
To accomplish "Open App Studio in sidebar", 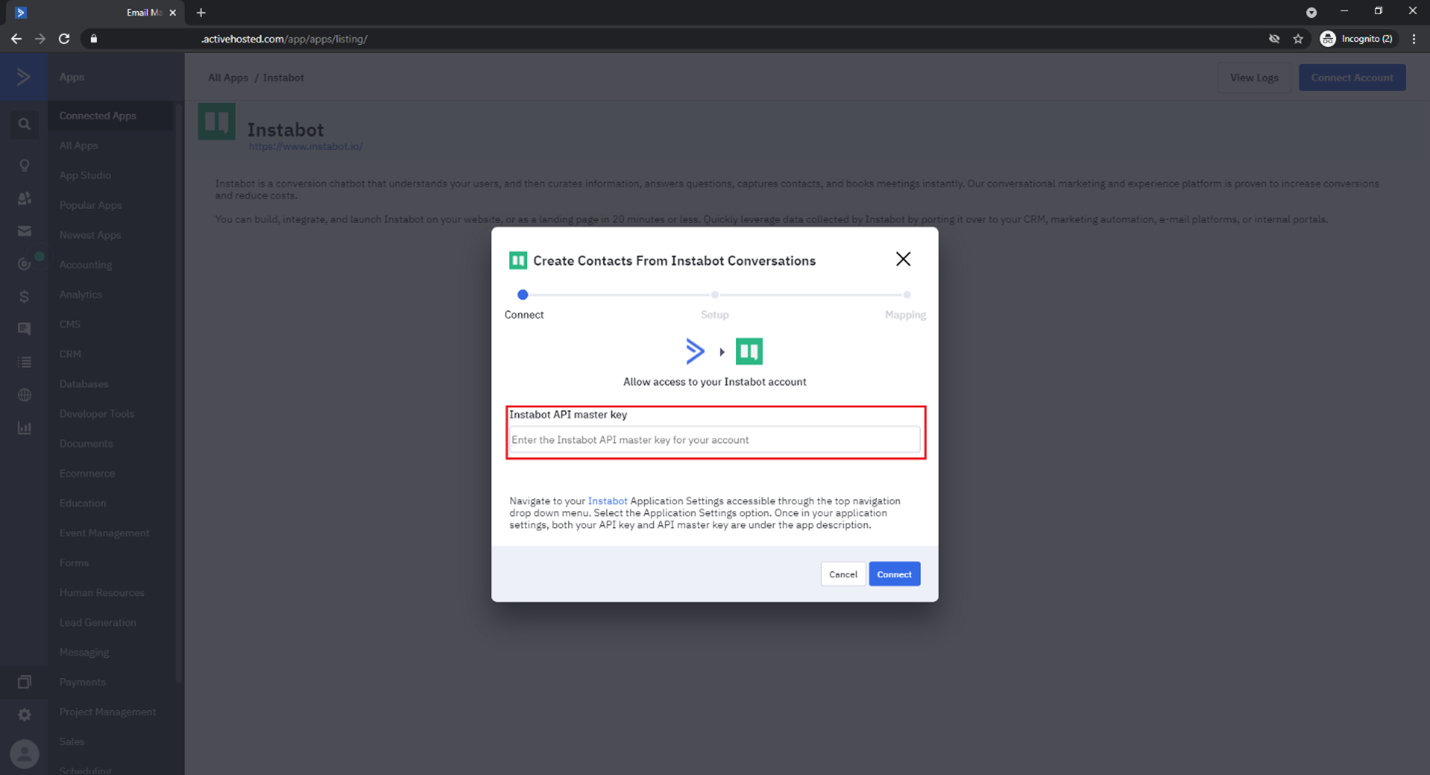I will [x=85, y=175].
